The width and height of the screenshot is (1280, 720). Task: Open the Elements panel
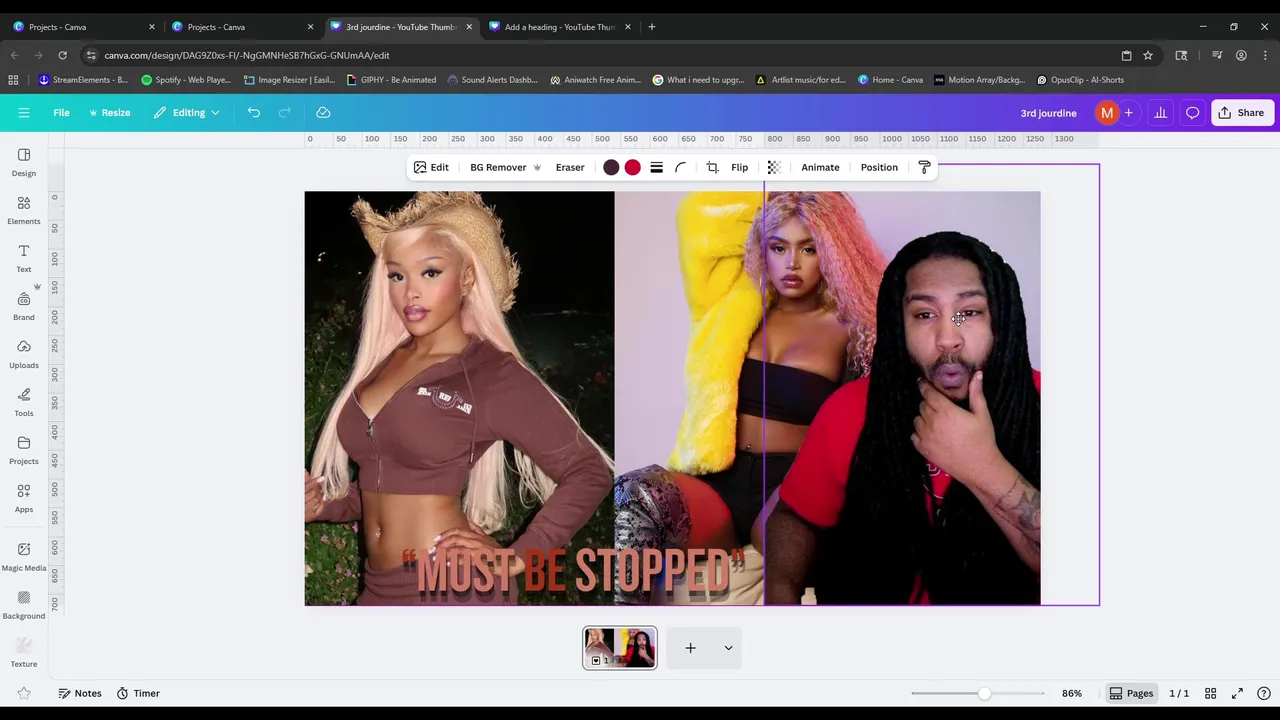pyautogui.click(x=24, y=209)
